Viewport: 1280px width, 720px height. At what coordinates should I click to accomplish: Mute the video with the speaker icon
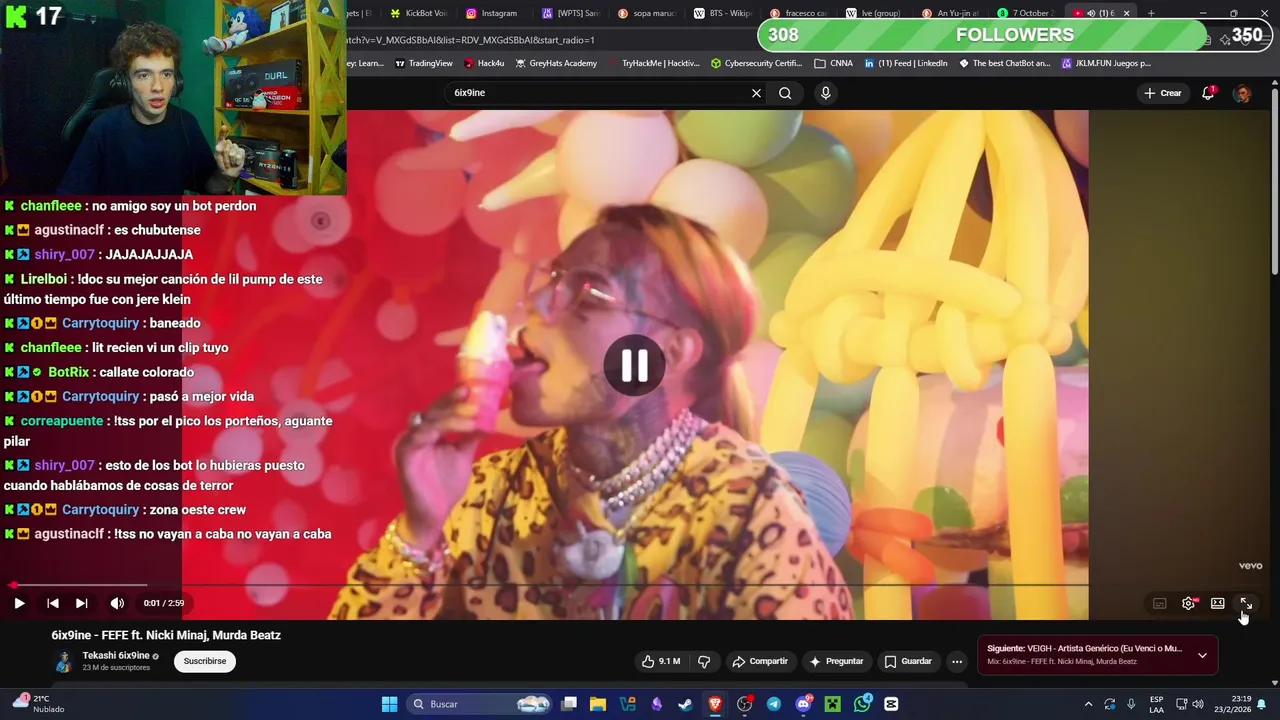tap(117, 603)
